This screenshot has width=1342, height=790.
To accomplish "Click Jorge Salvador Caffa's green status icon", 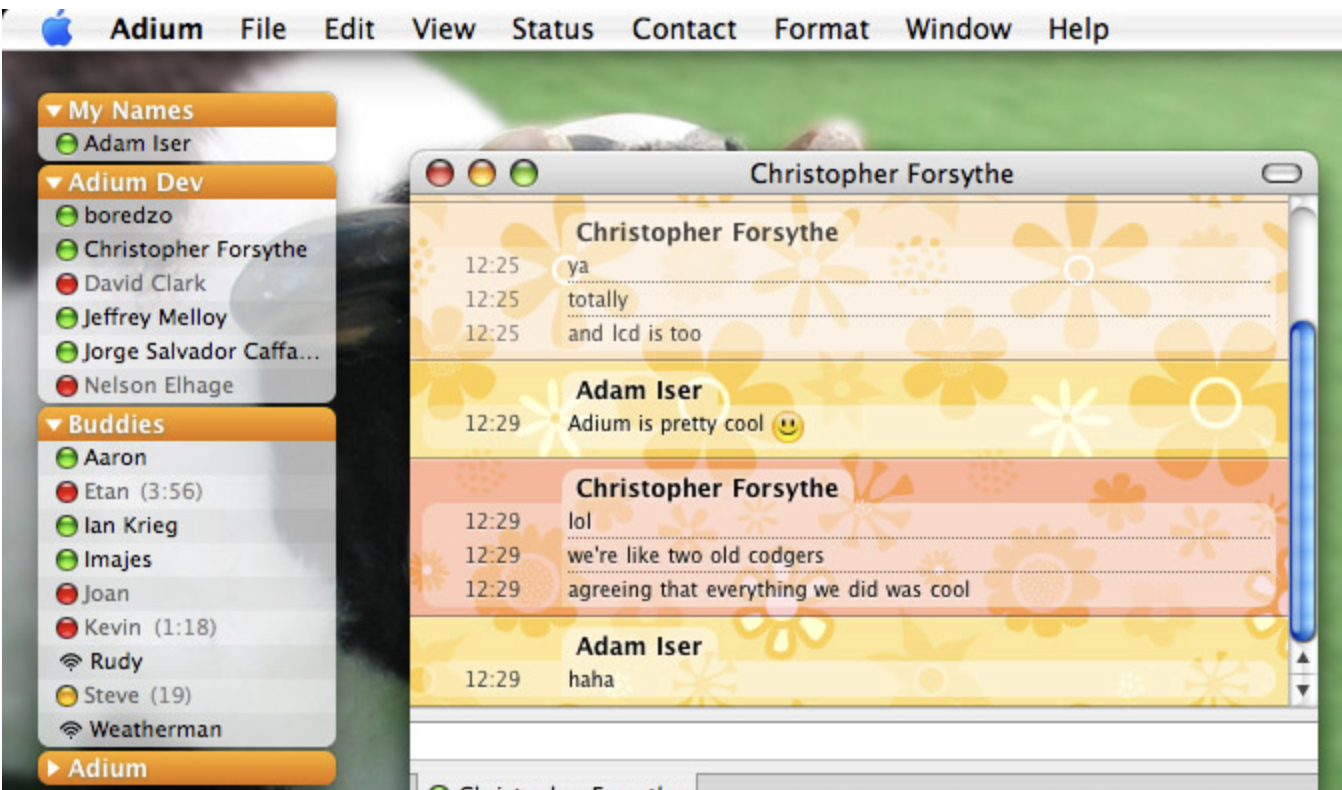I will point(67,351).
